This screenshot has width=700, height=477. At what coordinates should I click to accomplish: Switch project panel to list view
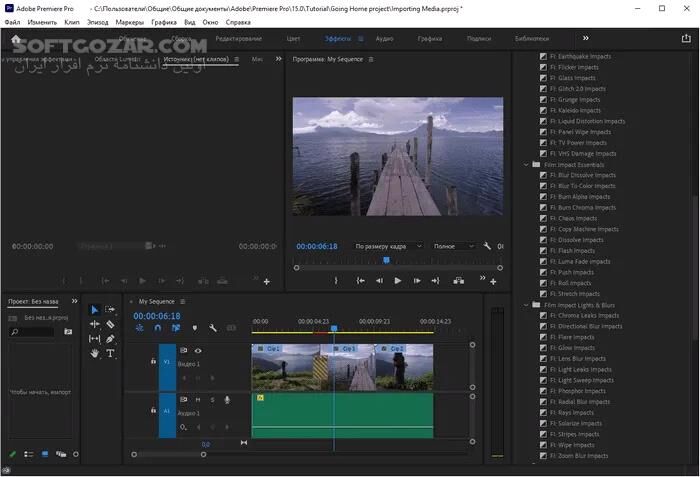(x=29, y=454)
